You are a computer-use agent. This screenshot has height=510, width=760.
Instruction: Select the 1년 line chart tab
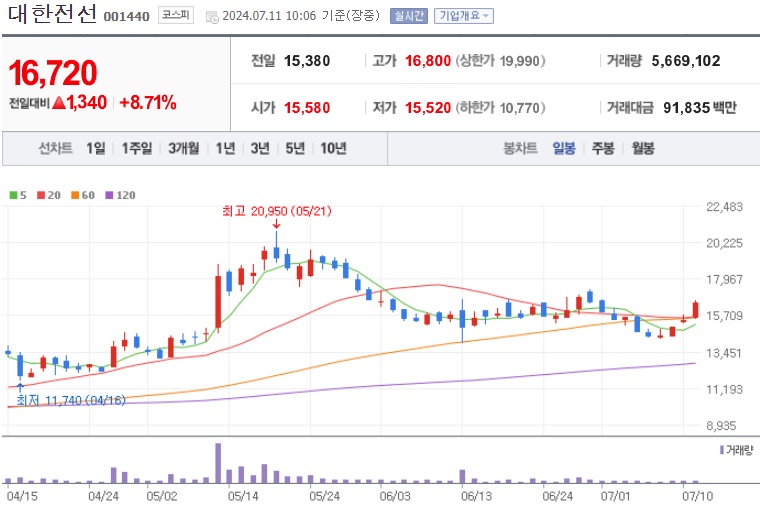[x=225, y=148]
